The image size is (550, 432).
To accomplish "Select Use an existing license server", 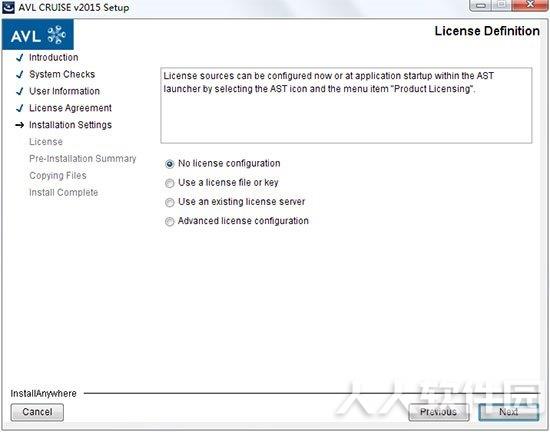I will pyautogui.click(x=170, y=202).
